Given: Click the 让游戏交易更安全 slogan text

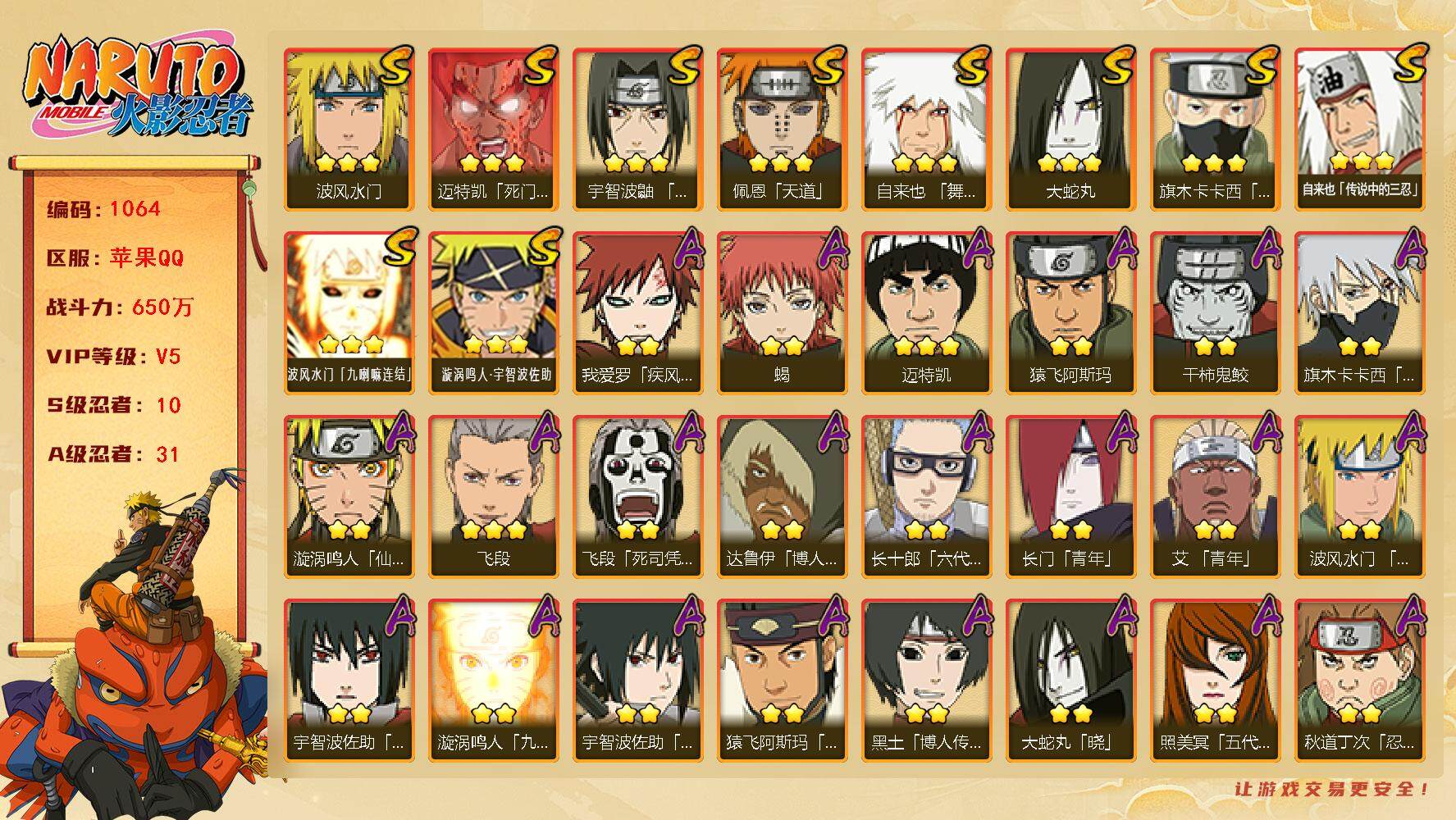Looking at the screenshot, I should 1332,790.
